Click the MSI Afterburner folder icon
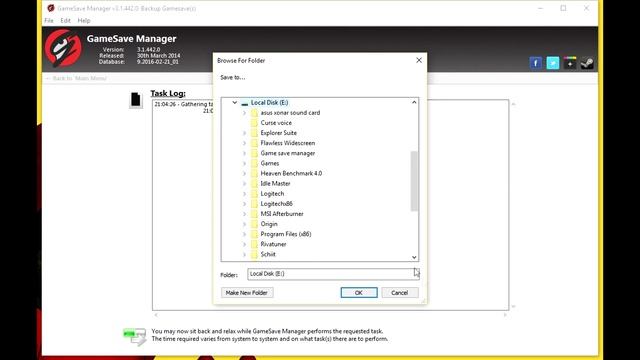The image size is (640, 360). click(x=254, y=214)
